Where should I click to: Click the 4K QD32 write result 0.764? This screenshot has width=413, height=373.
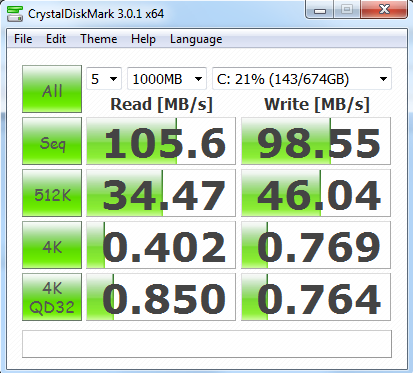pyautogui.click(x=316, y=297)
